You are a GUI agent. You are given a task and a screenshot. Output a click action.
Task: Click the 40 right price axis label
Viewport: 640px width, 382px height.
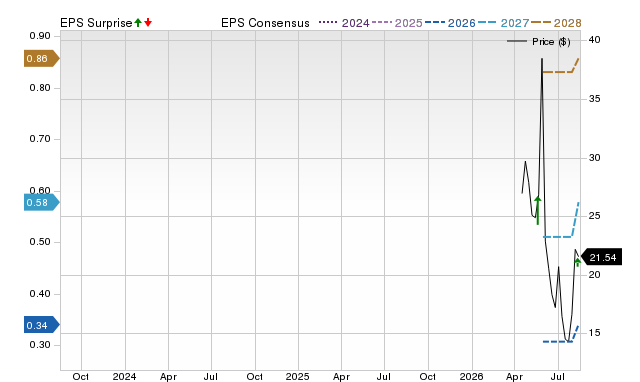pos(594,40)
